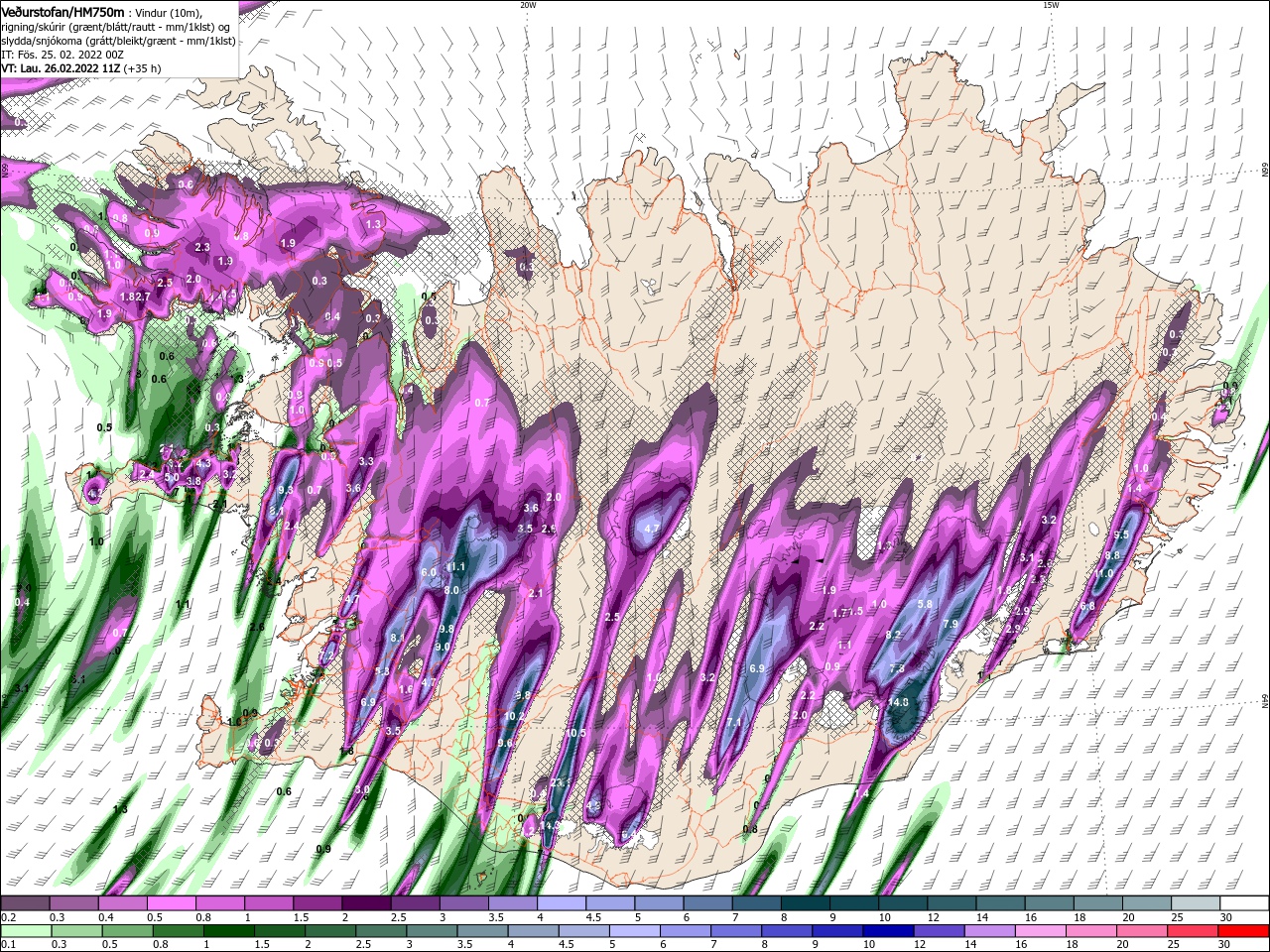Click the 15W longitude label
This screenshot has width=1270, height=952.
point(1050,5)
